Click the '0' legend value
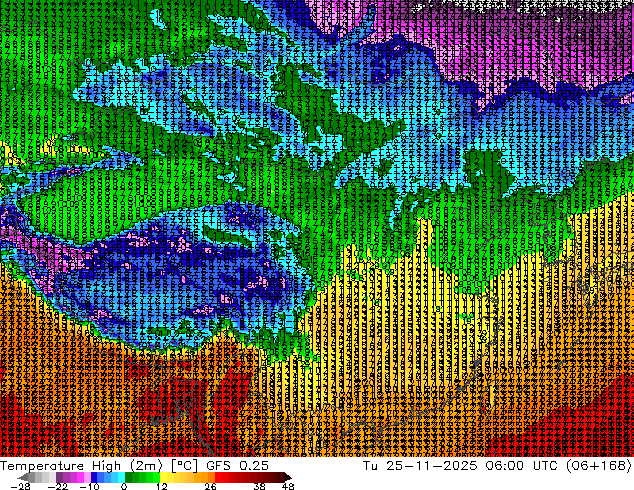Image resolution: width=634 pixels, height=490 pixels. coord(124,486)
